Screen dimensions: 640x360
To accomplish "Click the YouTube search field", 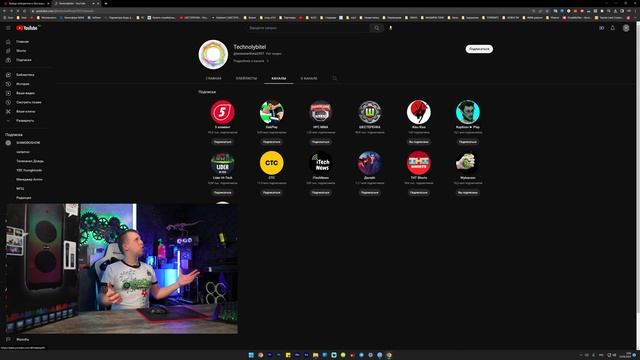I will pyautogui.click(x=308, y=28).
